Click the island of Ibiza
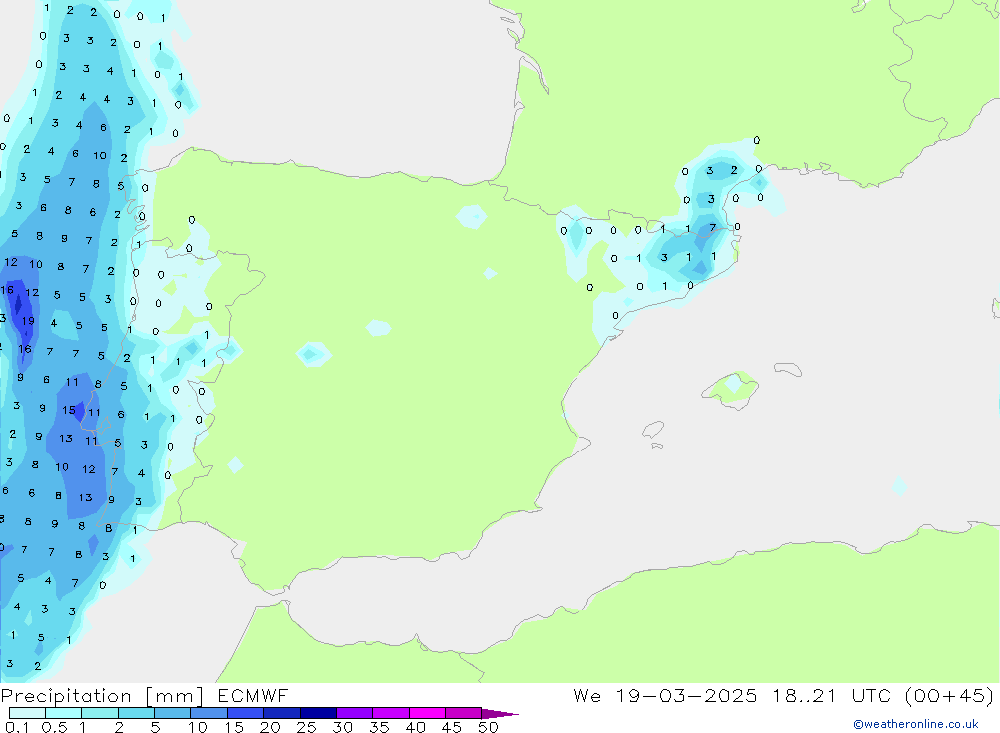Viewport: 1000px width, 733px height. tap(652, 430)
